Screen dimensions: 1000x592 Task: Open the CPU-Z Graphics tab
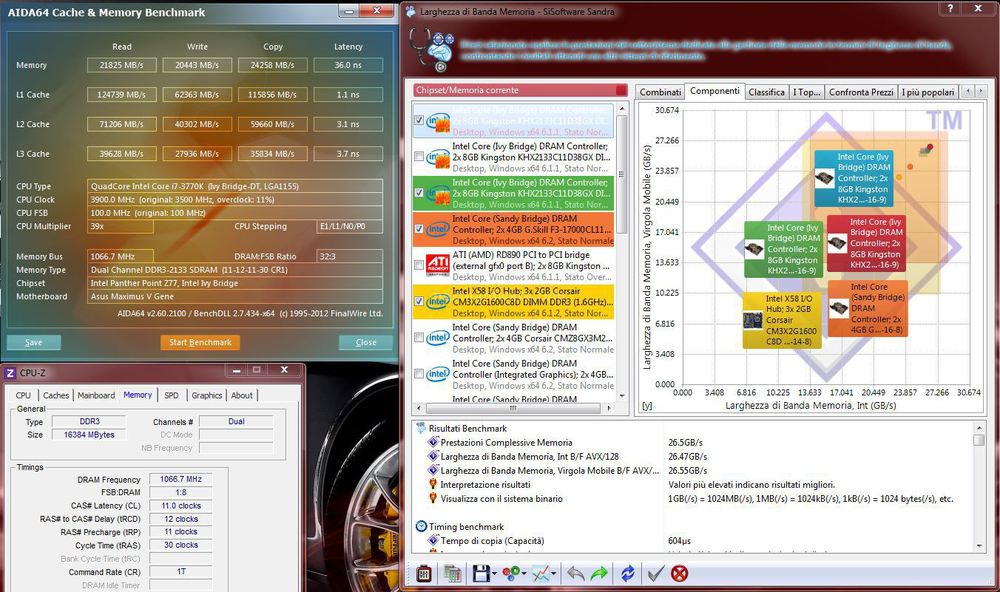(x=207, y=395)
